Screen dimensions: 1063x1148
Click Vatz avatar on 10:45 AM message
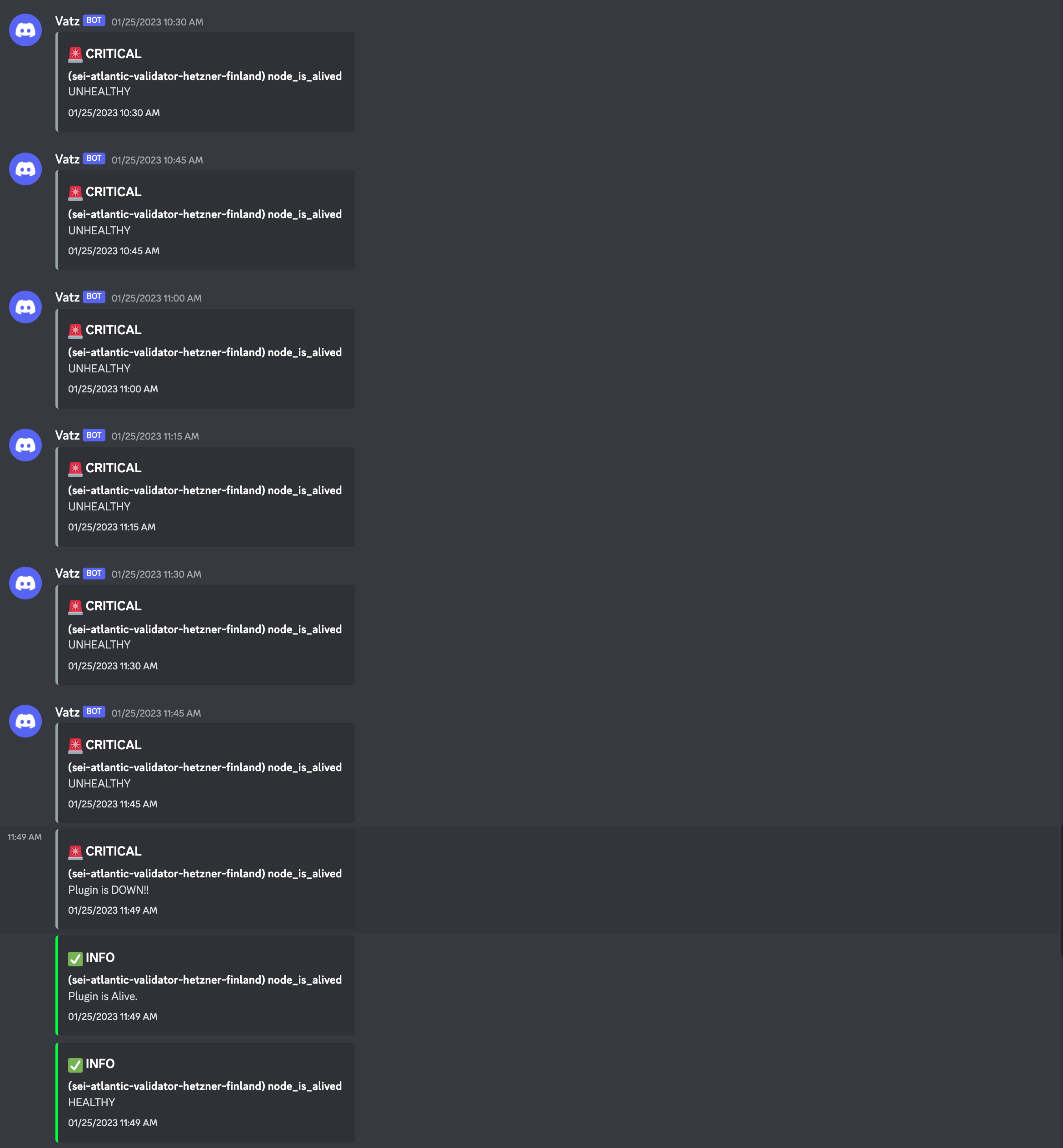[25, 168]
